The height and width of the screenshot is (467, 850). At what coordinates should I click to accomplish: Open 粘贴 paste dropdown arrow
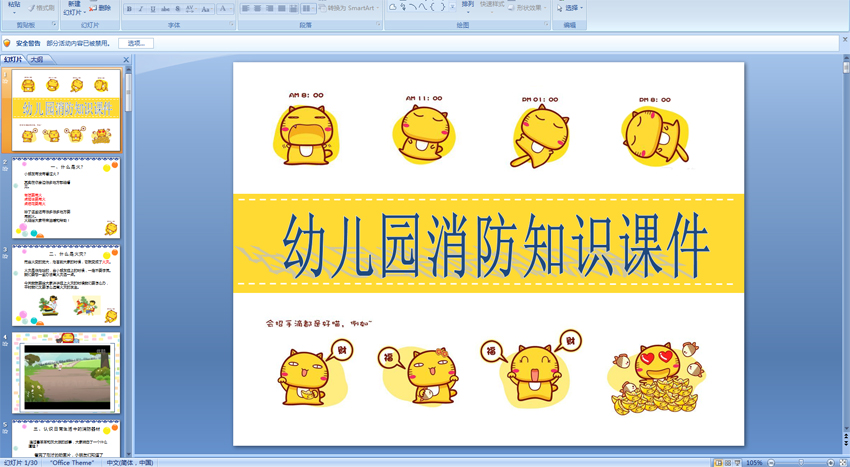[15, 12]
